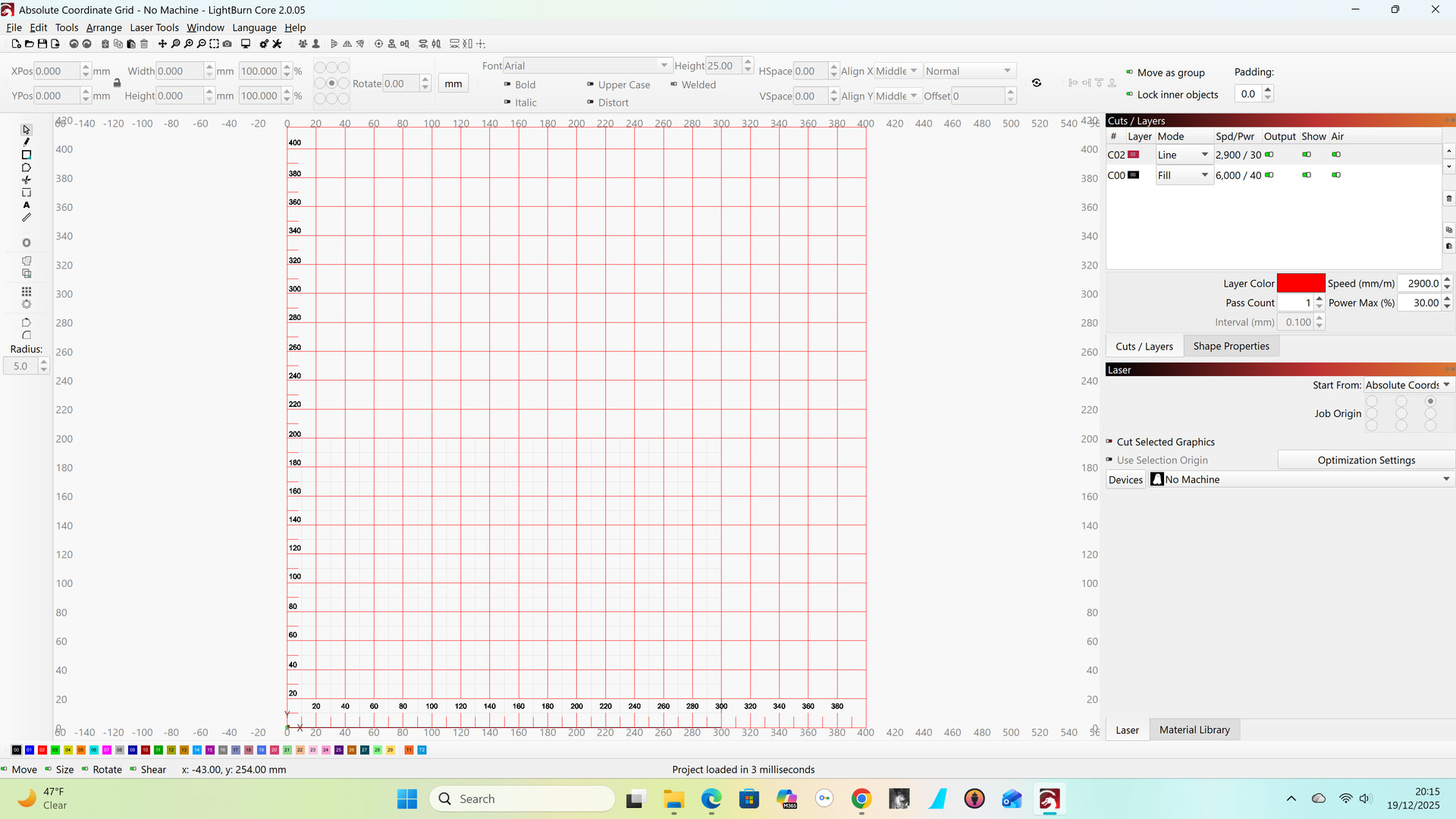Expand the Start From dropdown
Image resolution: width=1456 pixels, height=819 pixels.
(1407, 385)
